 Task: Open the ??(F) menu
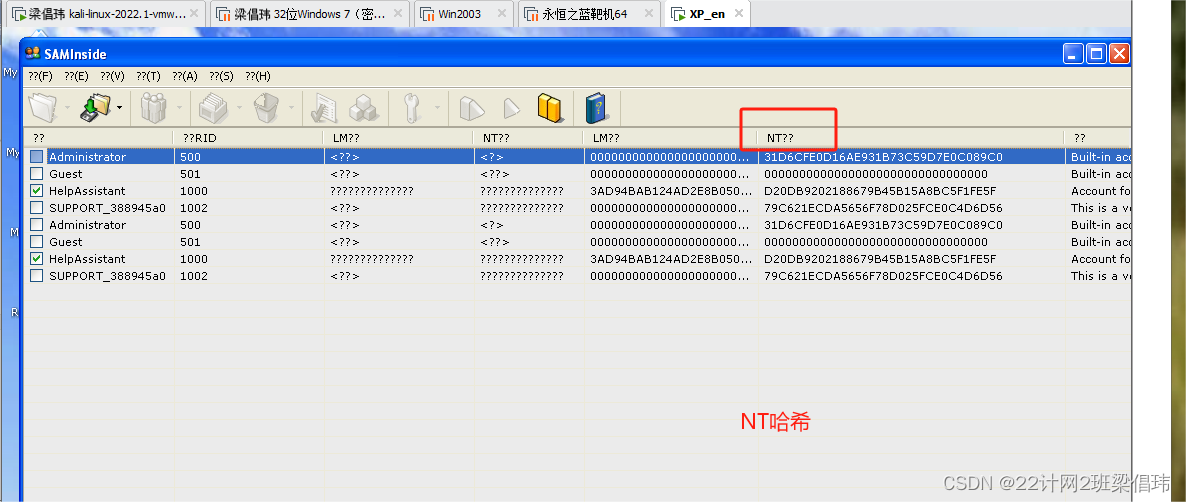tap(41, 76)
